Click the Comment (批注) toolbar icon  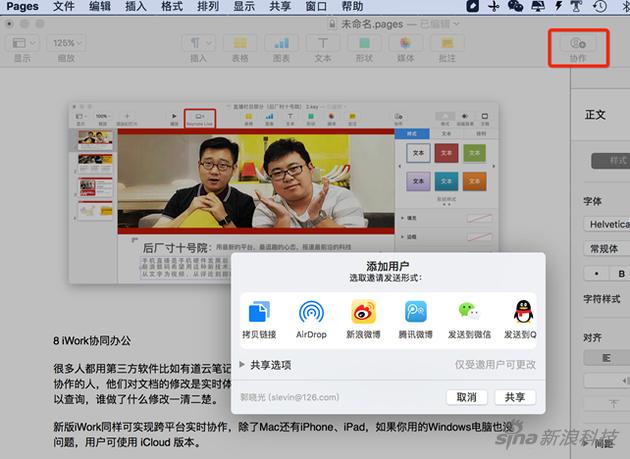click(x=447, y=43)
